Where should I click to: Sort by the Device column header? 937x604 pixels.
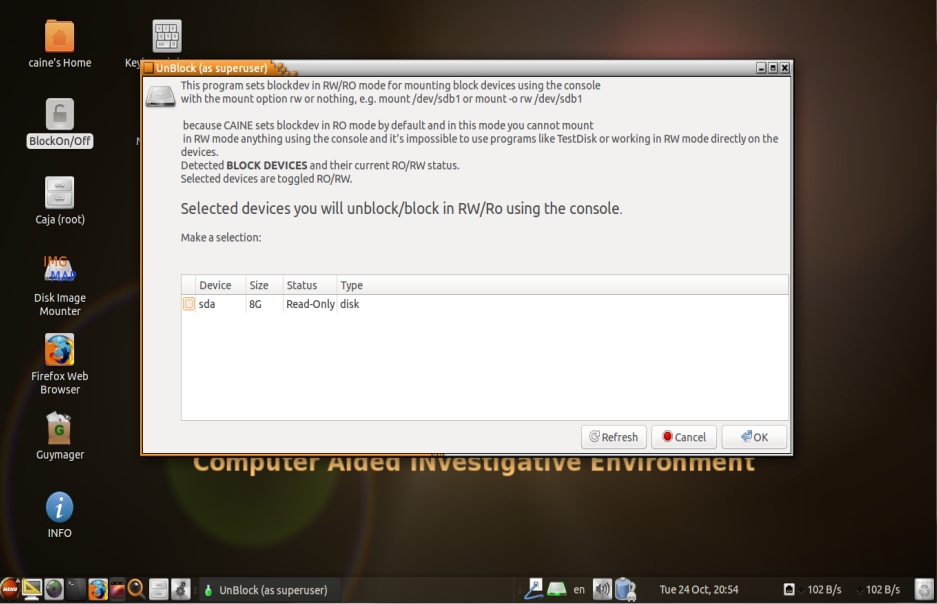click(220, 285)
